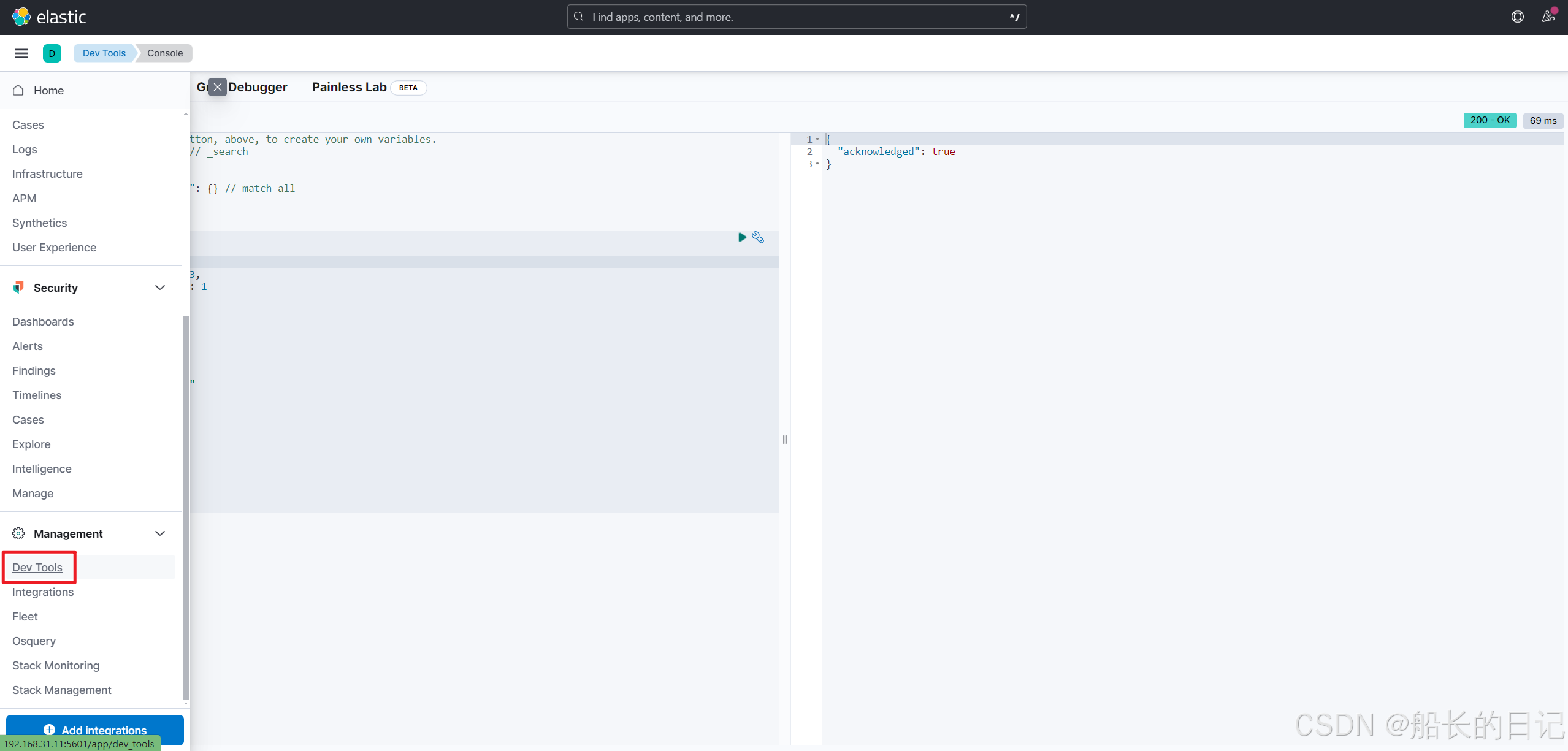Open the wrench request options icon
This screenshot has height=751, width=1568.
(758, 237)
